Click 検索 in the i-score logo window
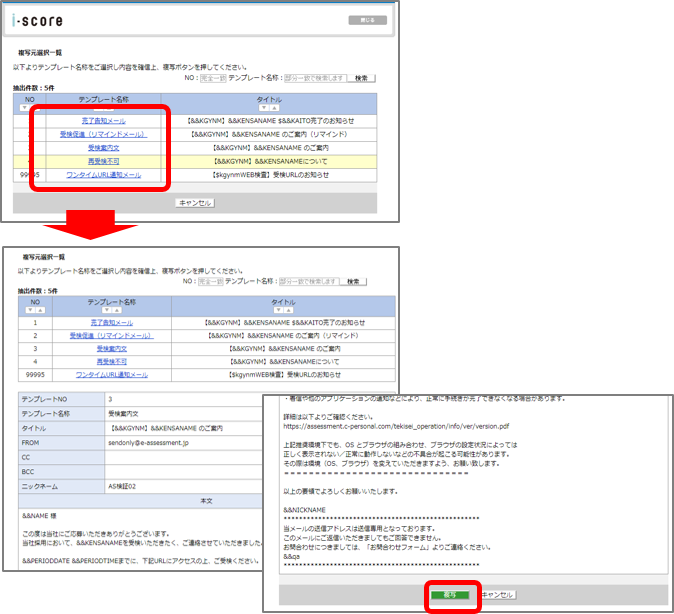This screenshot has height=614, width=674. [x=361, y=78]
